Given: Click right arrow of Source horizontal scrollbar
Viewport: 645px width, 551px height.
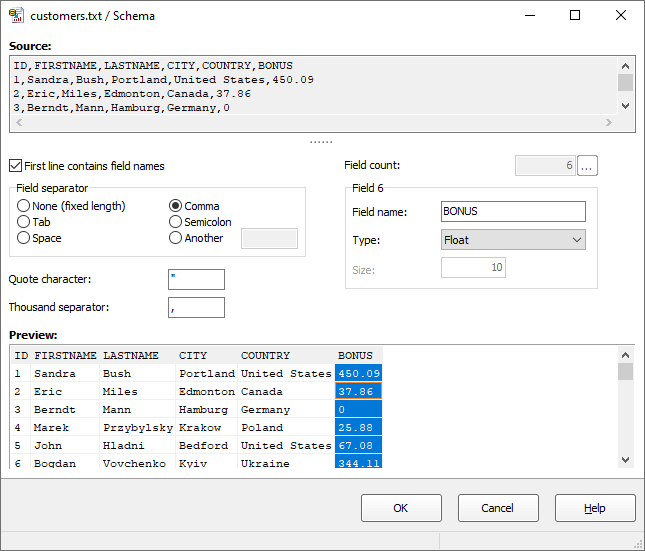Looking at the screenshot, I should tap(608, 124).
